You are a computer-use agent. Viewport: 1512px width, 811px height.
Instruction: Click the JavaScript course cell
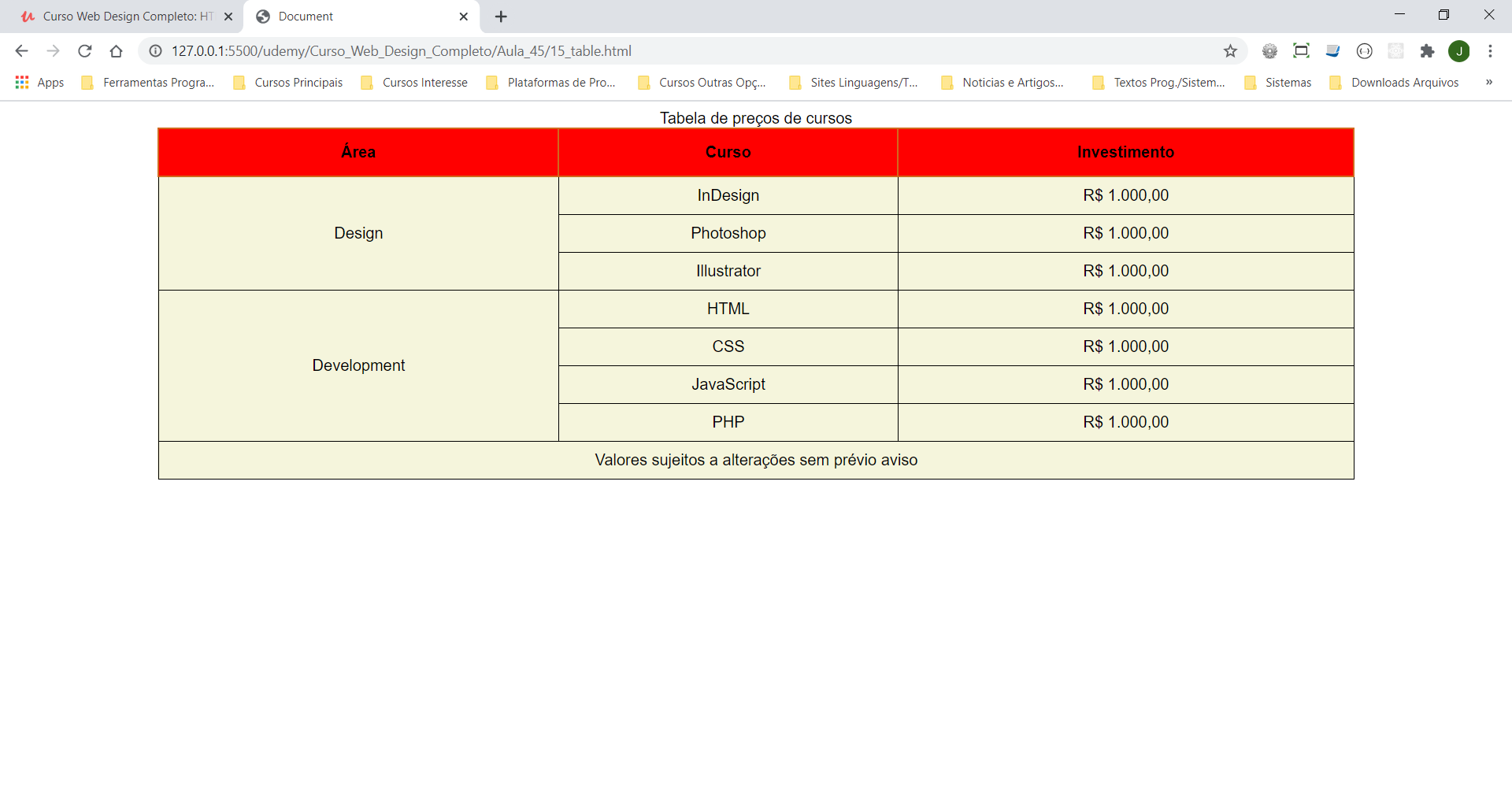728,384
